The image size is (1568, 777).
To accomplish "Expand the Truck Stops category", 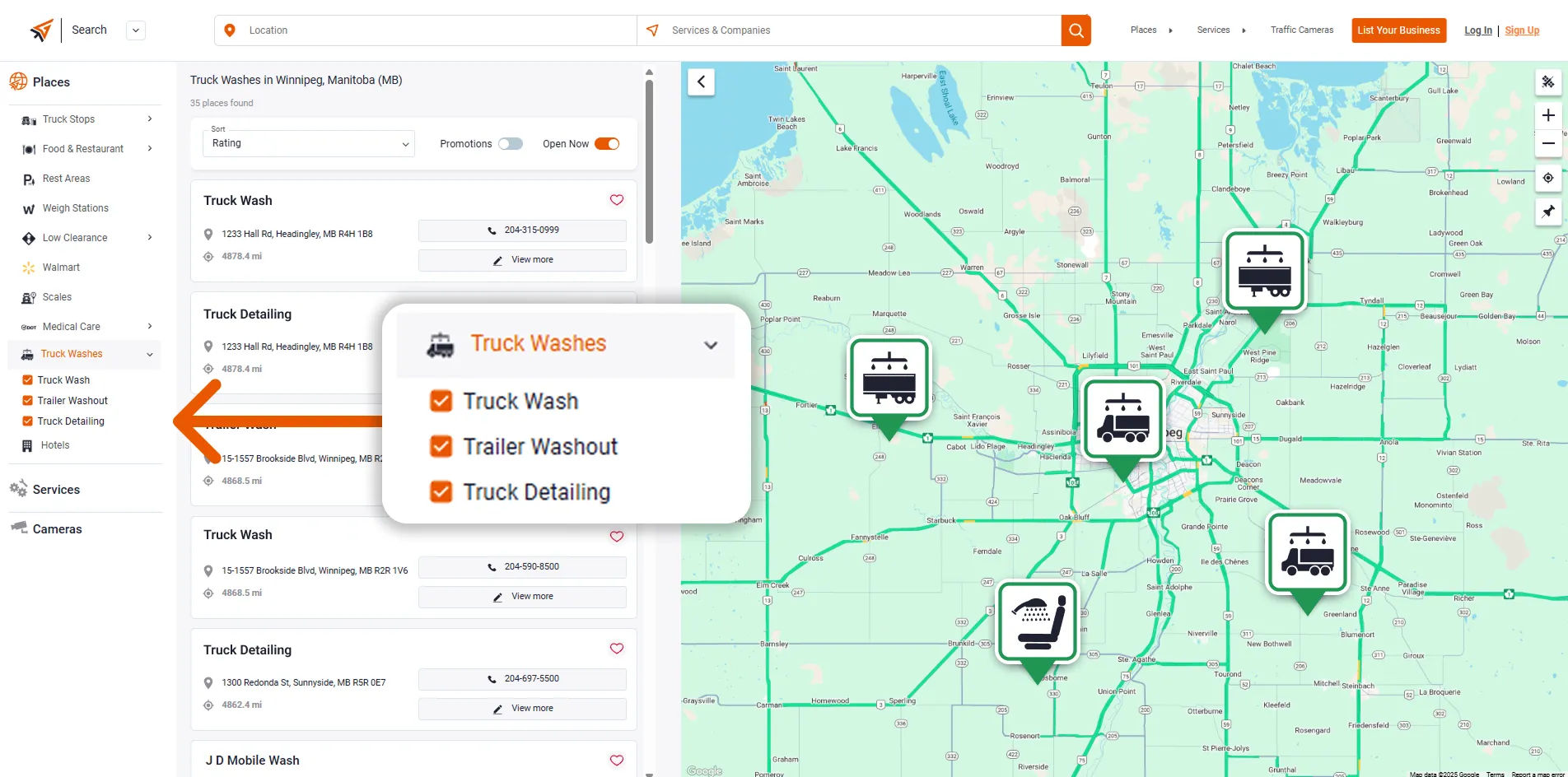I will click(x=149, y=119).
